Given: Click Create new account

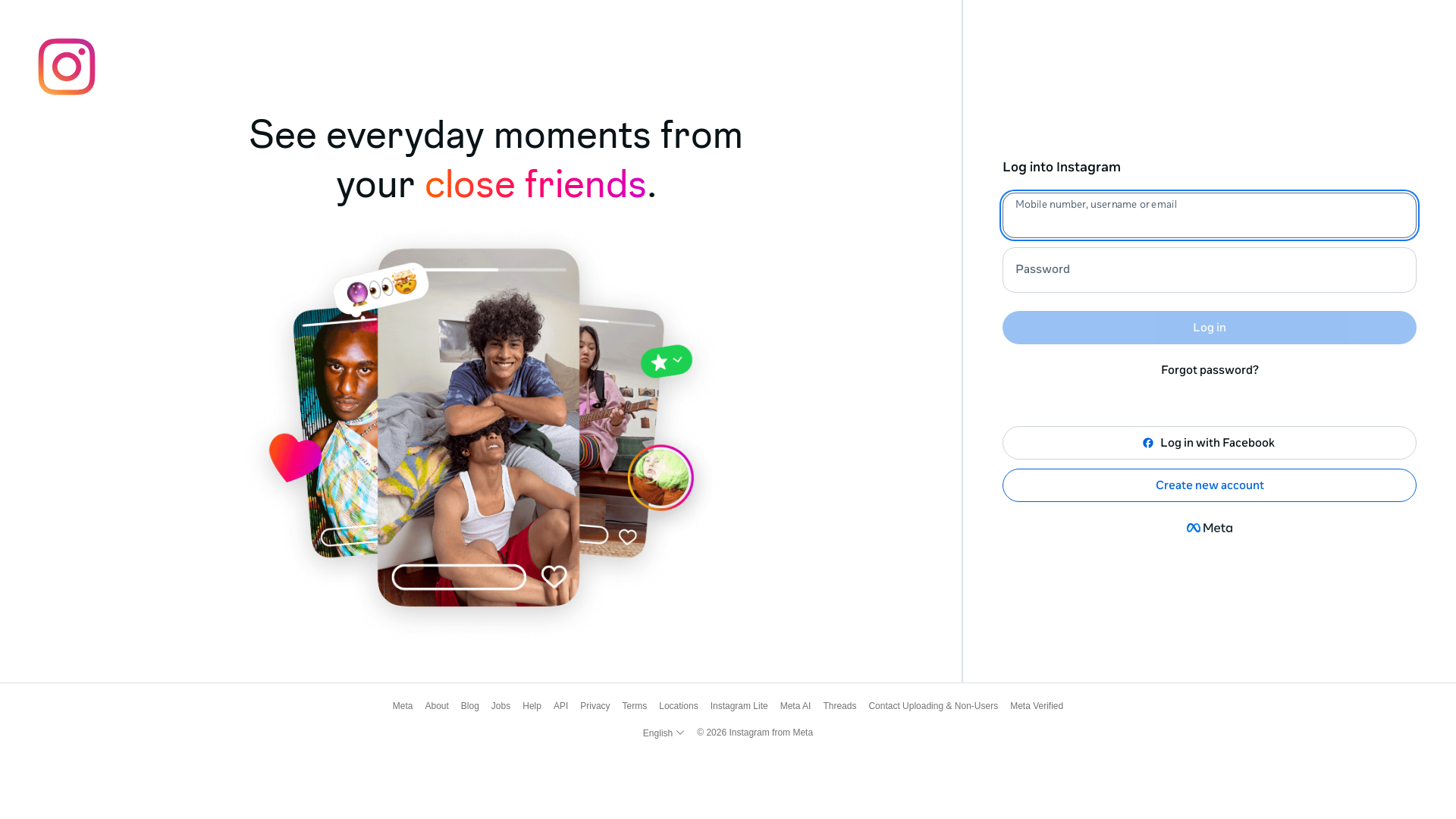Looking at the screenshot, I should pyautogui.click(x=1210, y=485).
